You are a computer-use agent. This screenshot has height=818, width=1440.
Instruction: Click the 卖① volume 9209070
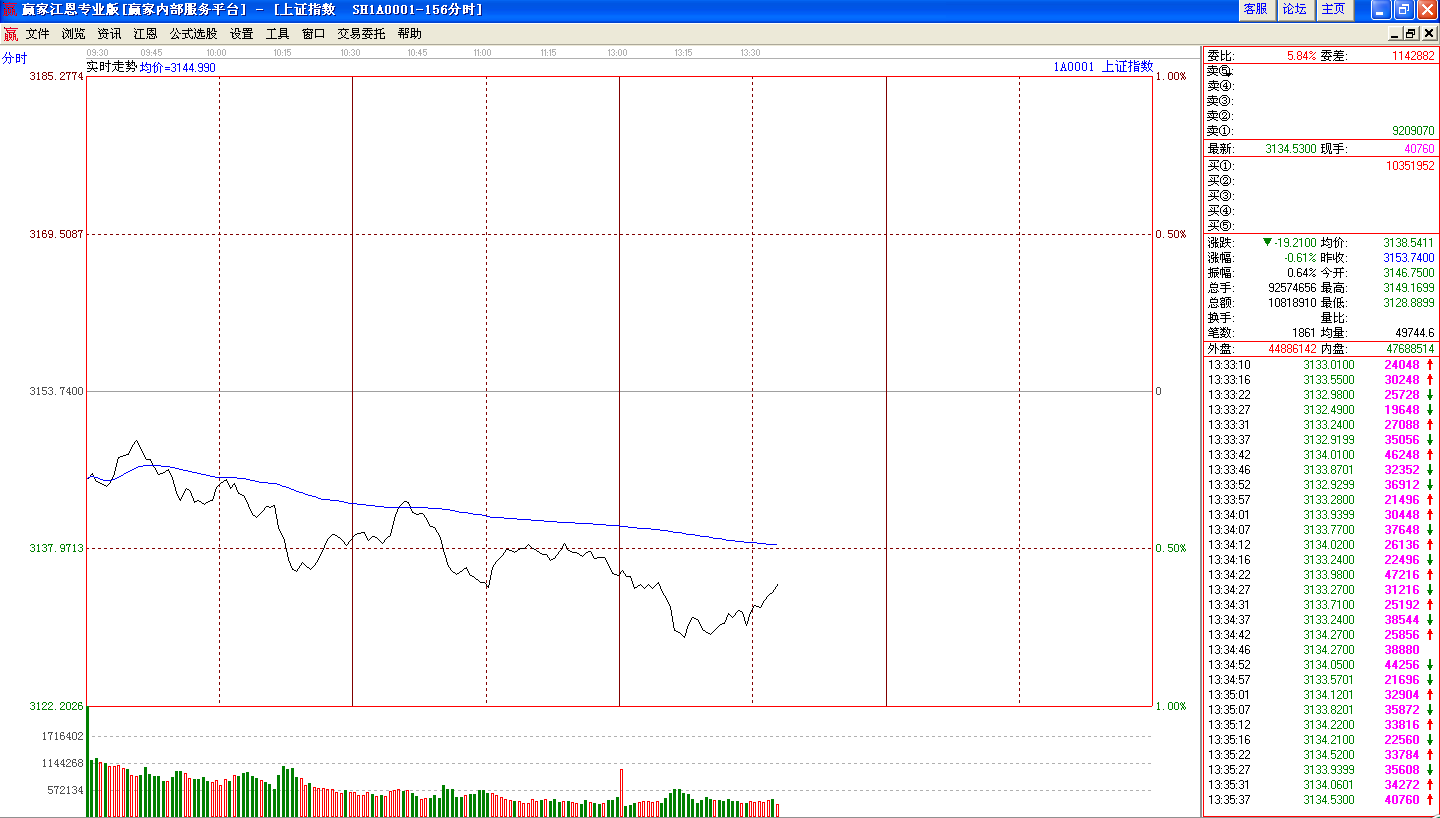1413,131
